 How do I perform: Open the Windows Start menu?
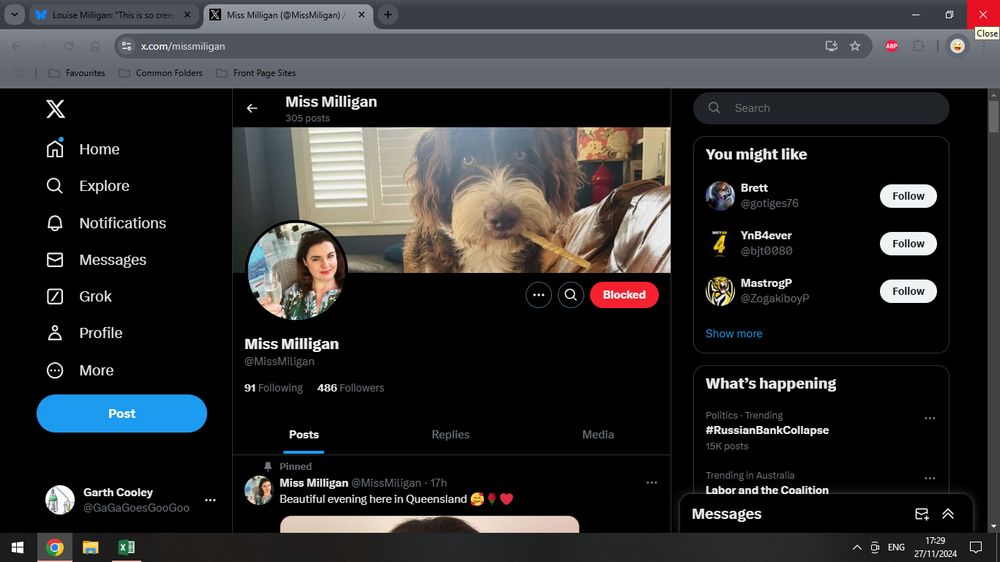click(x=18, y=547)
